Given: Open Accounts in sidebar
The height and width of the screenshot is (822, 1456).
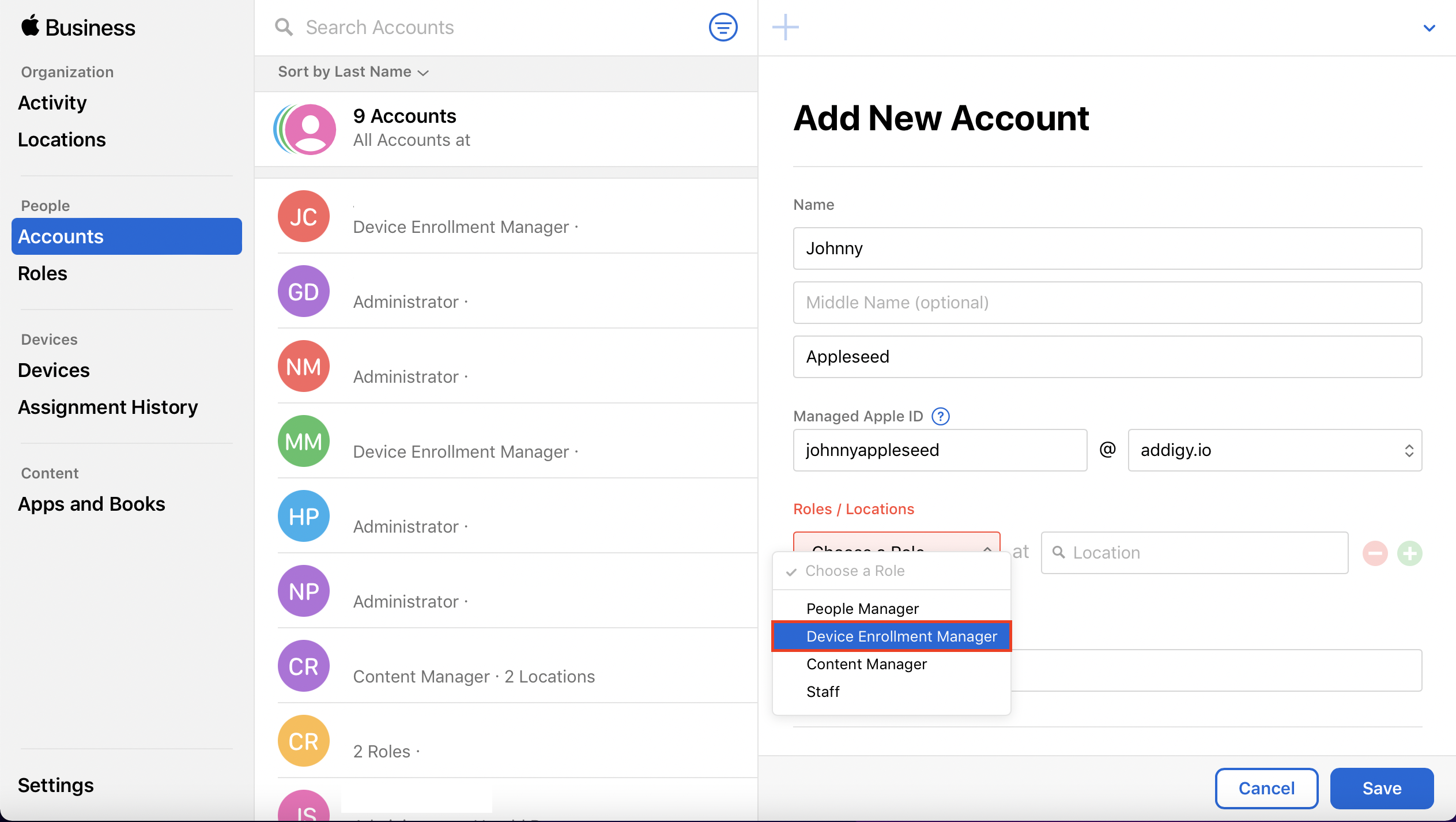Looking at the screenshot, I should tap(127, 236).
